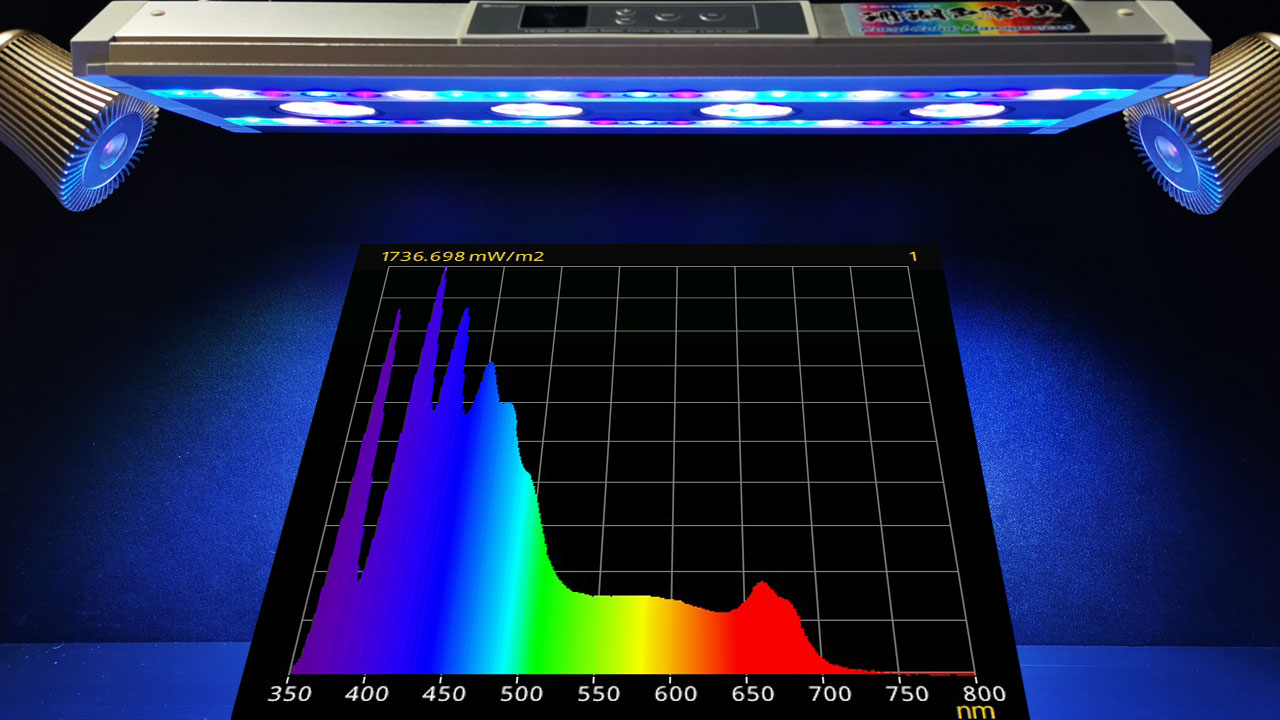Click the down arrow button on controller

626,21
